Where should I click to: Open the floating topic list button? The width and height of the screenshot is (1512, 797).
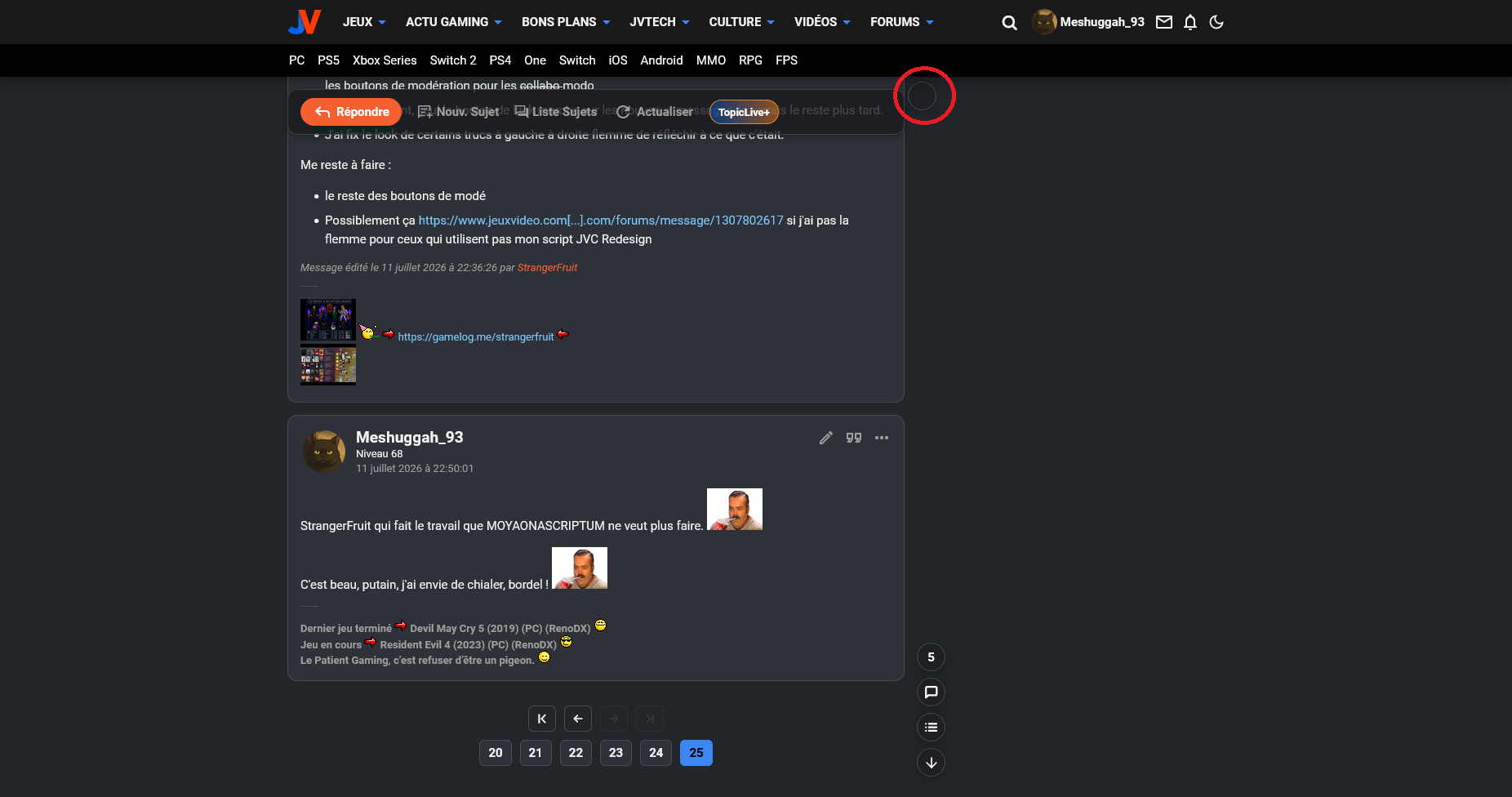(x=931, y=728)
